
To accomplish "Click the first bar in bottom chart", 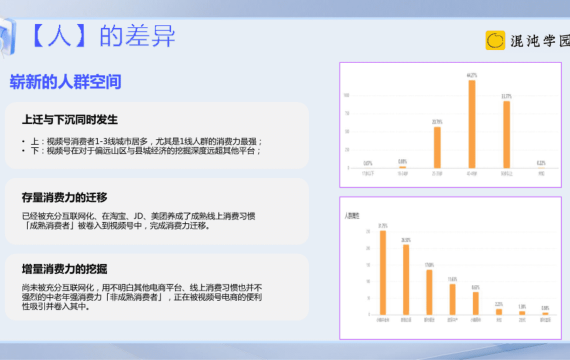I will [x=383, y=273].
